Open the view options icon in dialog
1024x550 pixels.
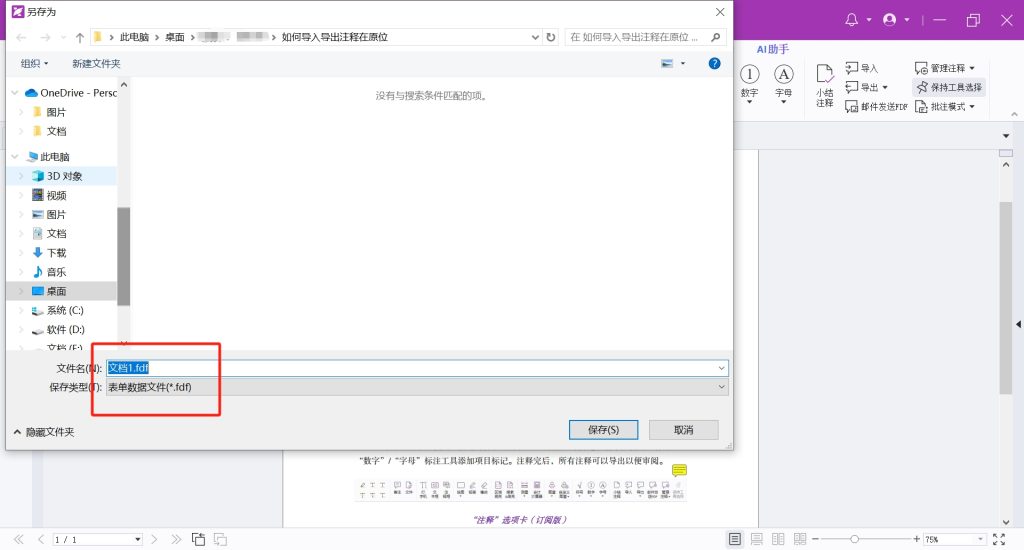[x=667, y=63]
